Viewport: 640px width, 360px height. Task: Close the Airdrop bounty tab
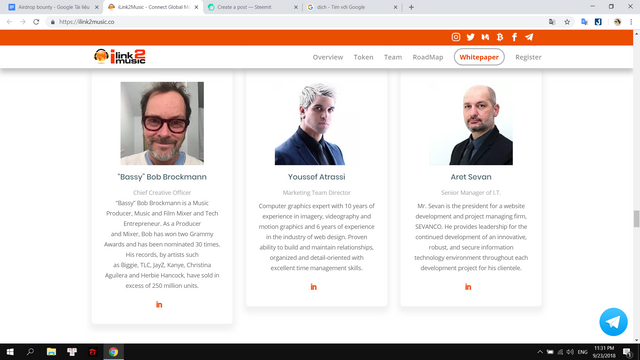pyautogui.click(x=97, y=7)
